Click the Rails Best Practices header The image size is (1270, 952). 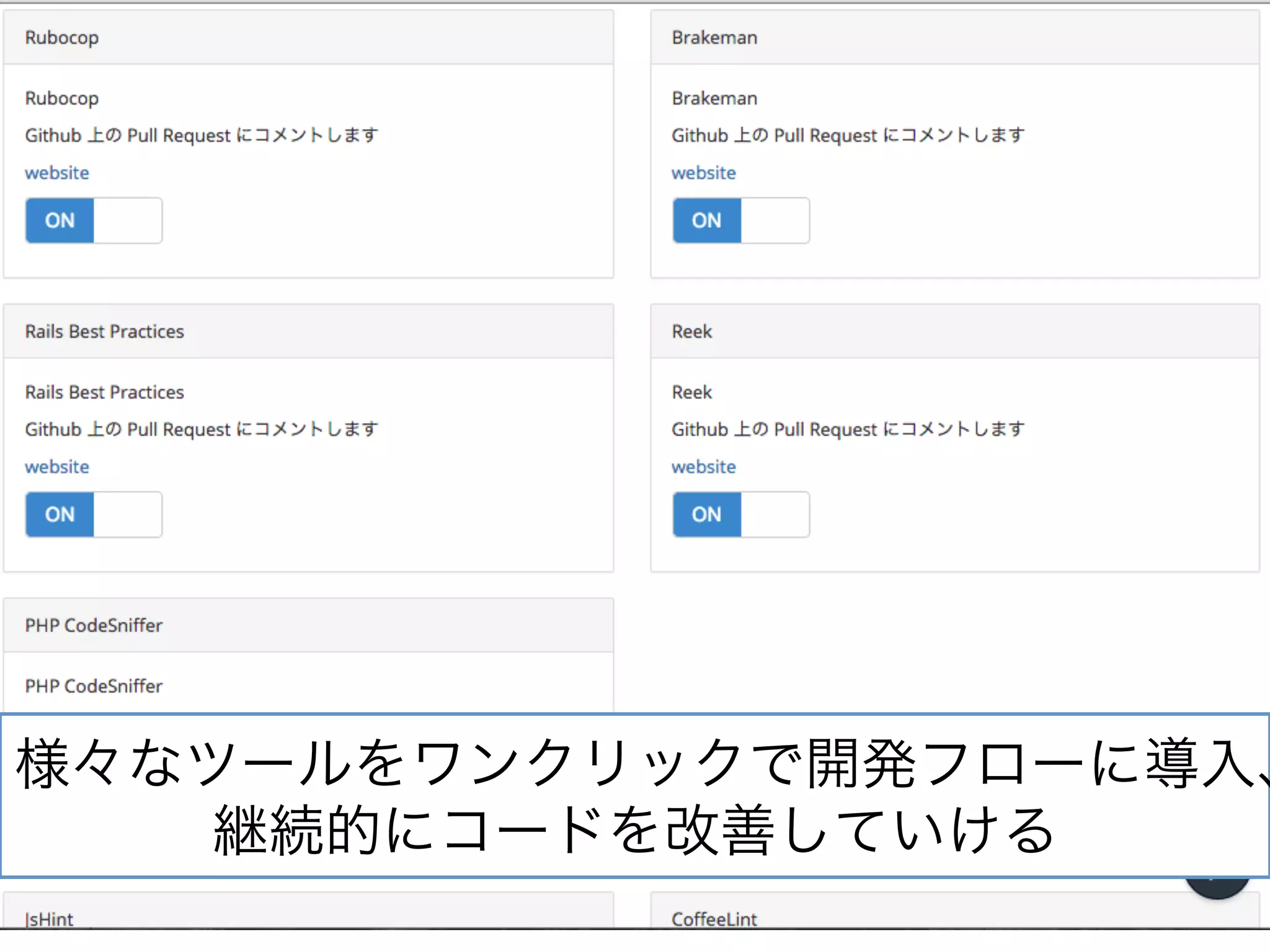tap(308, 331)
